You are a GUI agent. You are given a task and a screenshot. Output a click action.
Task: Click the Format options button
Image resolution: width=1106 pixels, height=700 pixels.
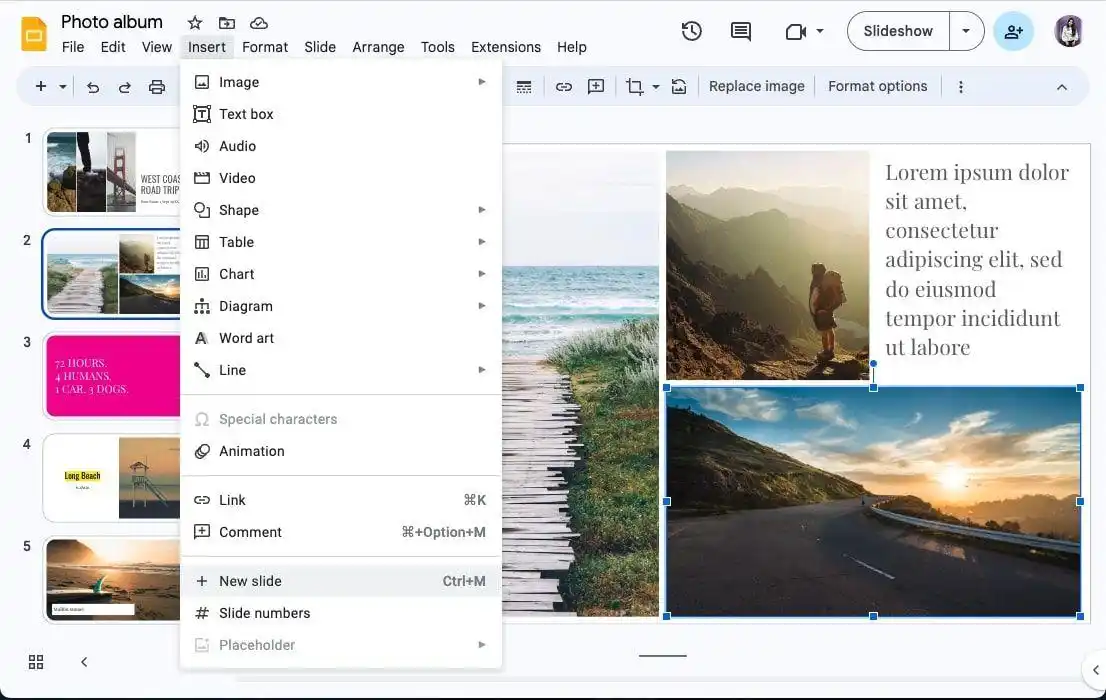(877, 86)
